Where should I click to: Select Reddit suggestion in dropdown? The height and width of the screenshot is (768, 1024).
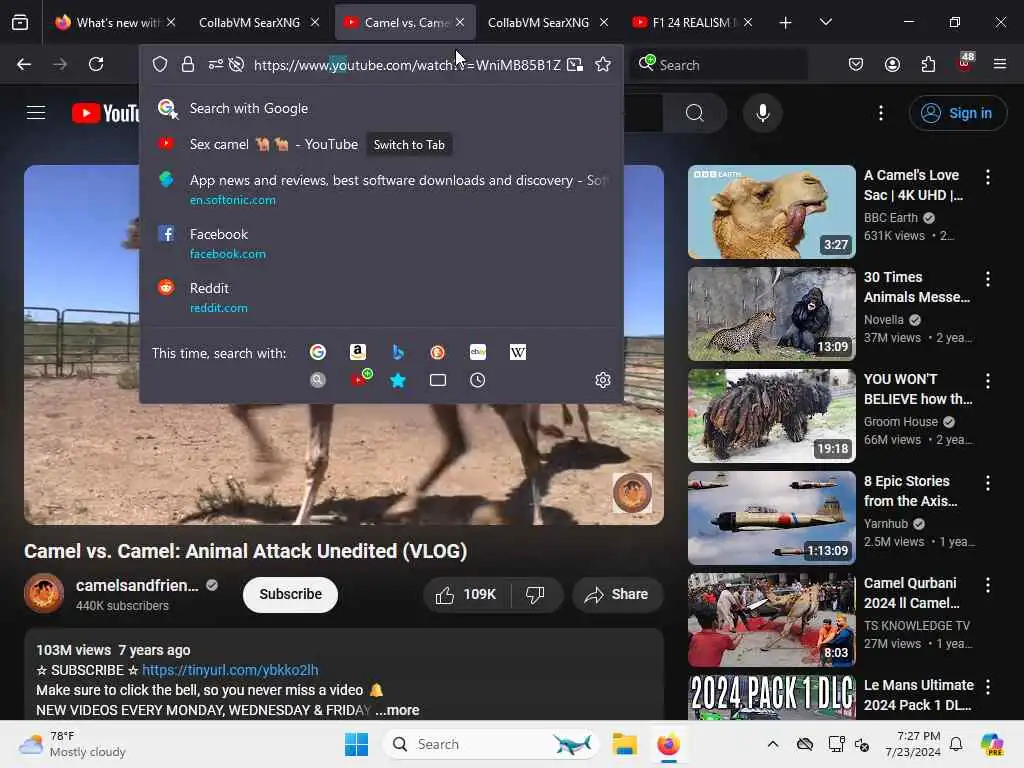pos(381,297)
